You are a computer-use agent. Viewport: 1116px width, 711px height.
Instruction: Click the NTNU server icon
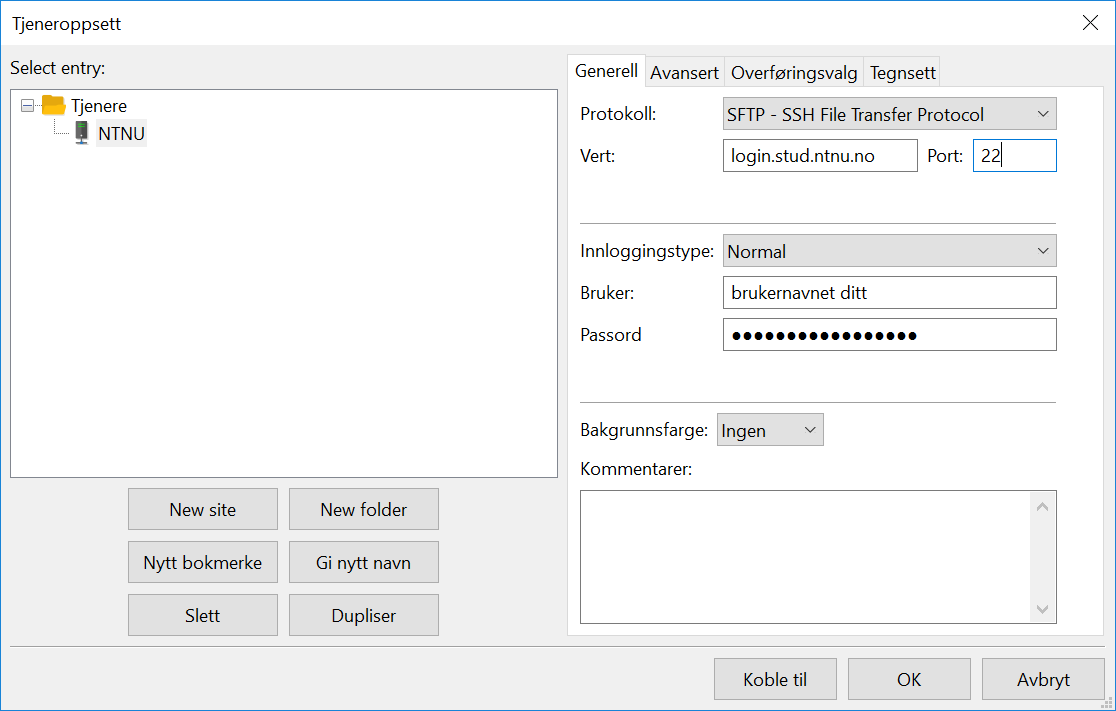[x=81, y=133]
